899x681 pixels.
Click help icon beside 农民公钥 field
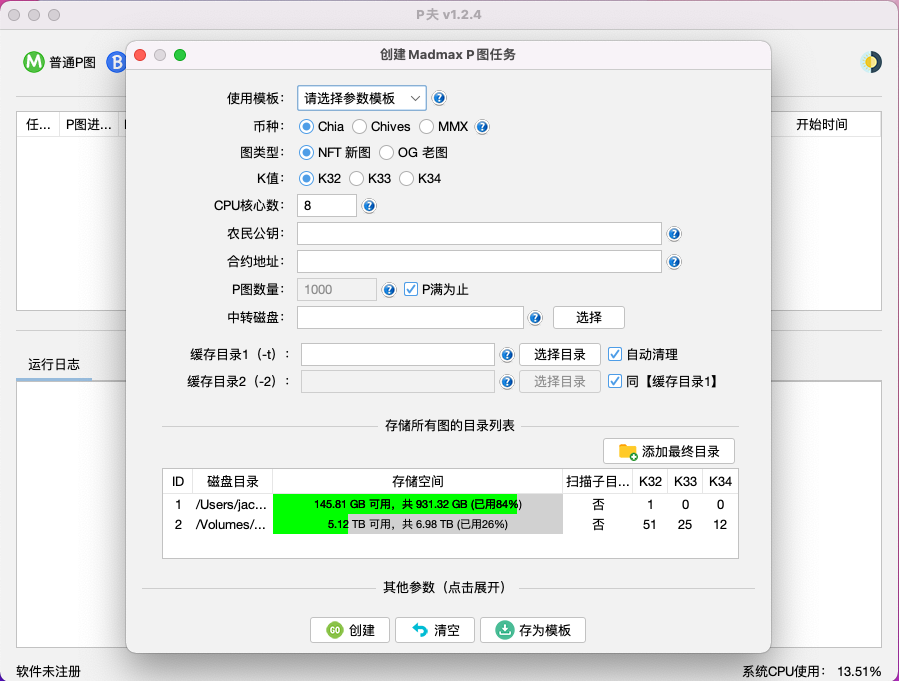pyautogui.click(x=674, y=234)
